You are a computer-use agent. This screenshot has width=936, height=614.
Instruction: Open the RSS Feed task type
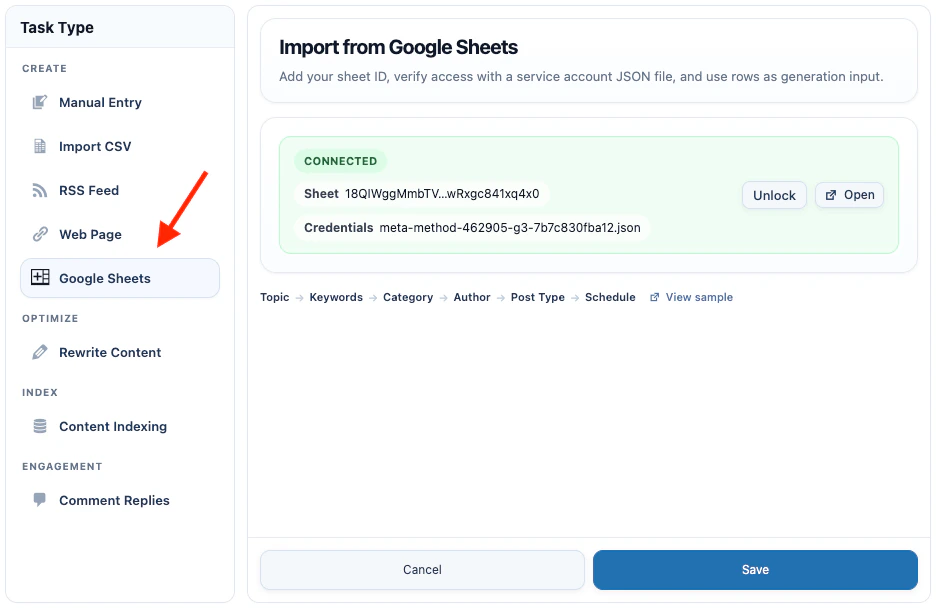120,190
